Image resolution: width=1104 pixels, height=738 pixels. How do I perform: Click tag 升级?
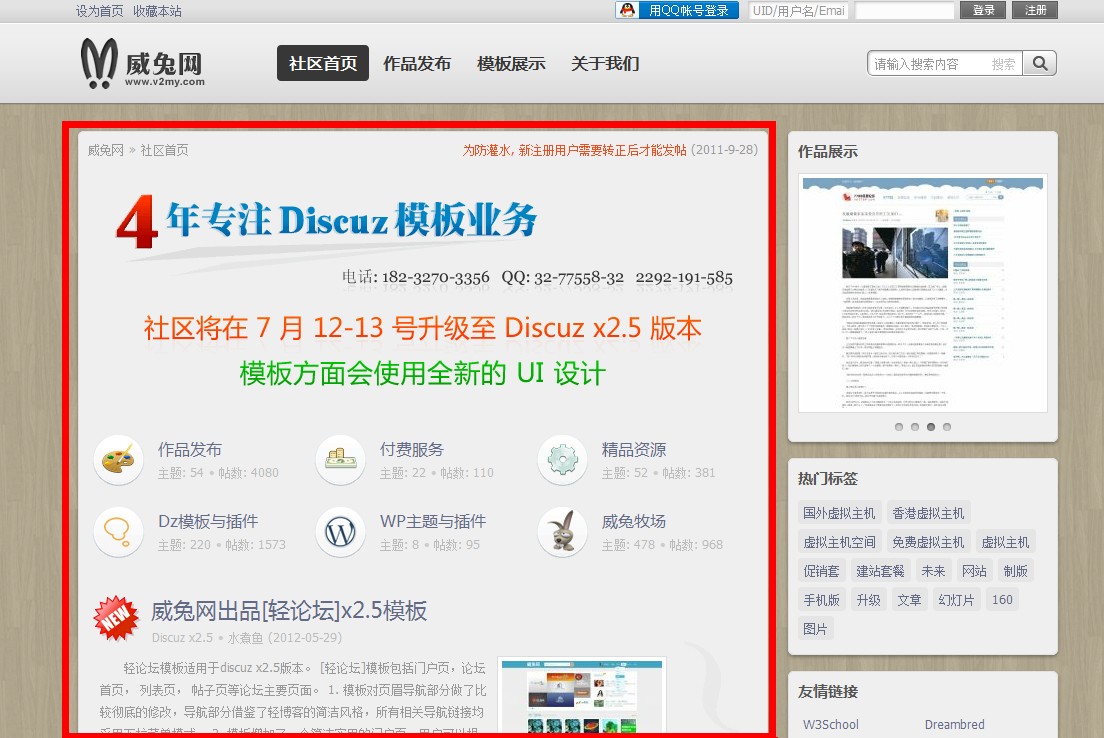point(868,599)
